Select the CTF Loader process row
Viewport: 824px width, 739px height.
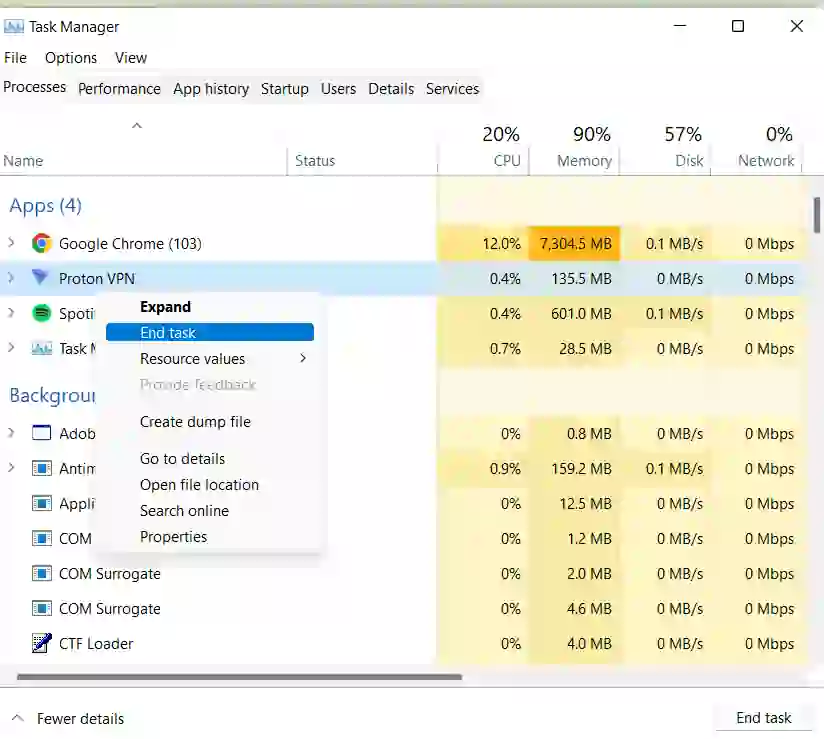[402, 643]
